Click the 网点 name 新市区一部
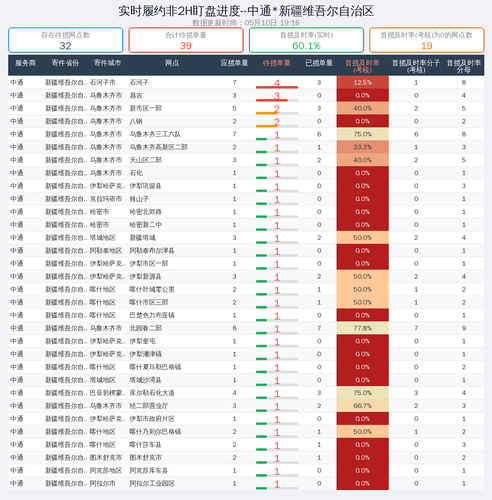 [x=146, y=108]
